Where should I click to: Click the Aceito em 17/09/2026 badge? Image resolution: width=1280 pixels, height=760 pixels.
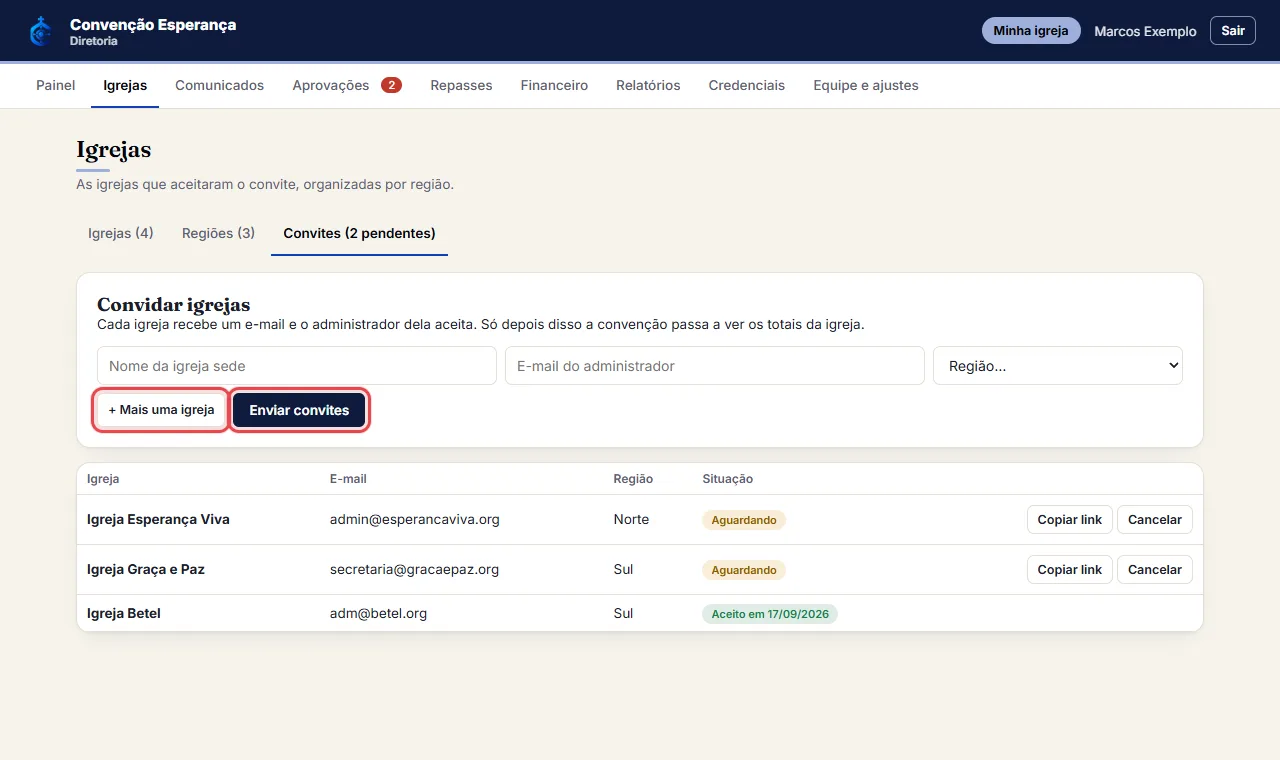tap(770, 614)
